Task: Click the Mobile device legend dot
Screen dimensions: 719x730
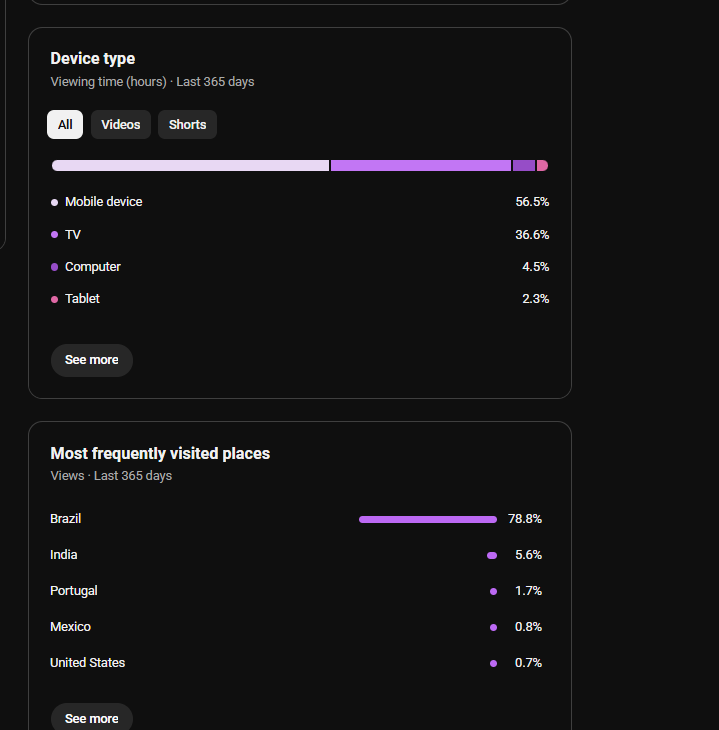Action: [x=54, y=202]
